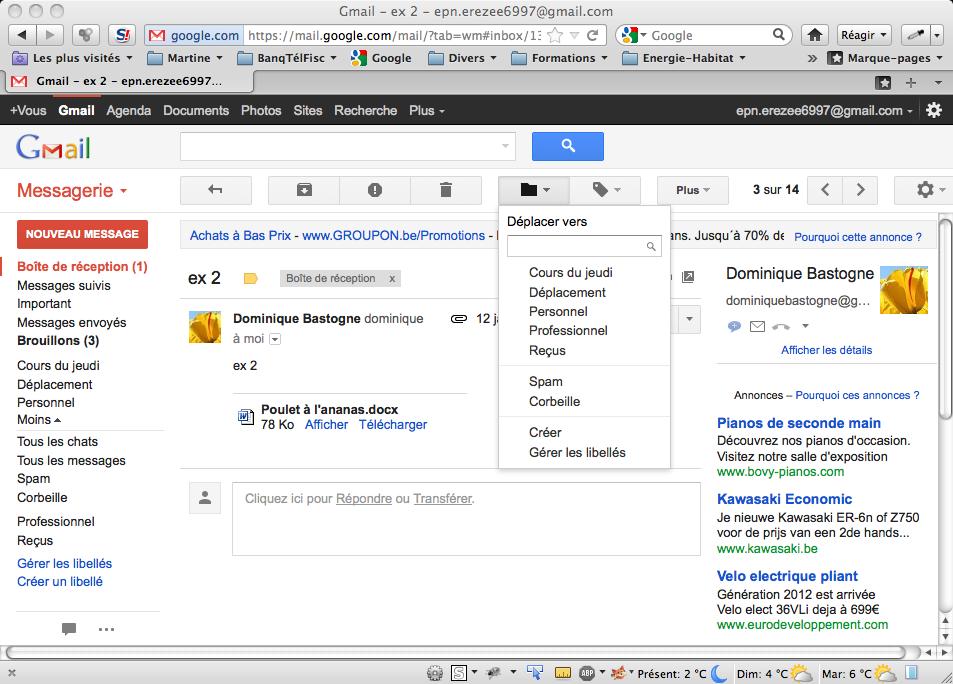Viewport: 953px width, 684px height.
Task: Remove the Boîte de réception label
Action: click(x=392, y=278)
